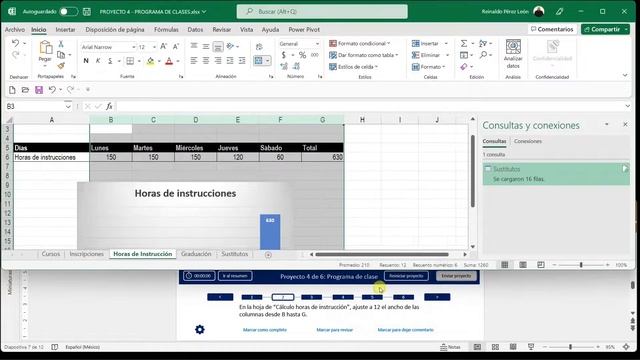Click the Cut scissors icon
Viewport: 640px width, 360px height.
tap(61, 44)
